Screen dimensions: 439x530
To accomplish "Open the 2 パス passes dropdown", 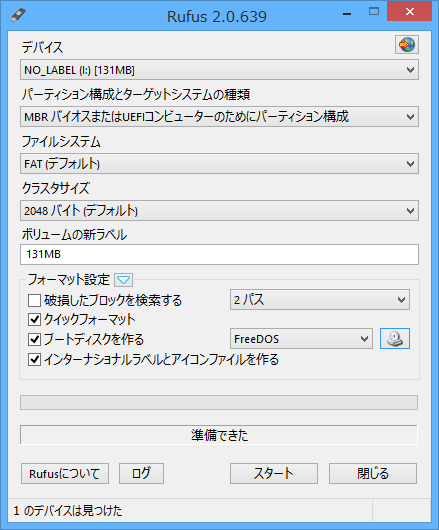I will (320, 299).
